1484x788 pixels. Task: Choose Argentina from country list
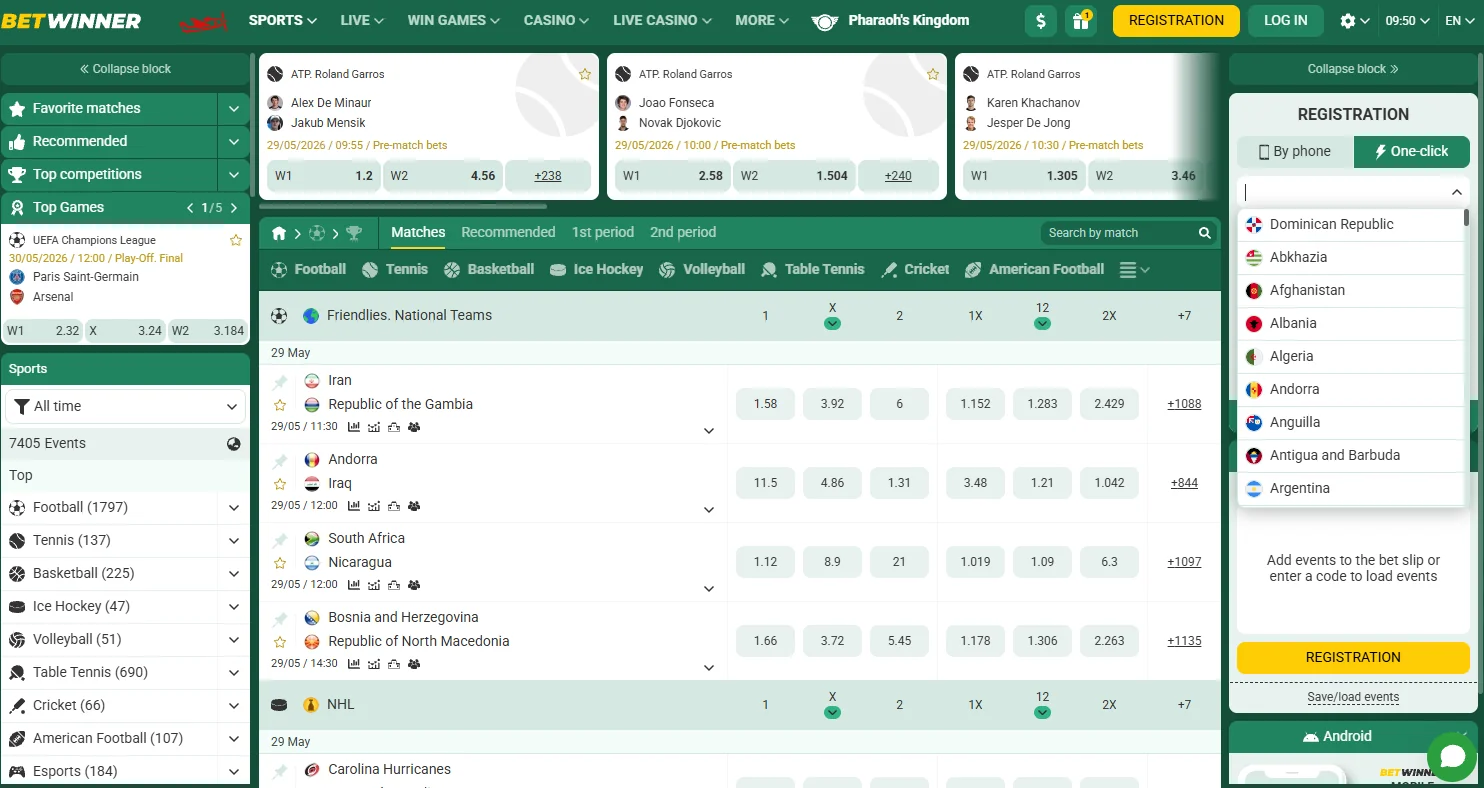[x=1350, y=488]
